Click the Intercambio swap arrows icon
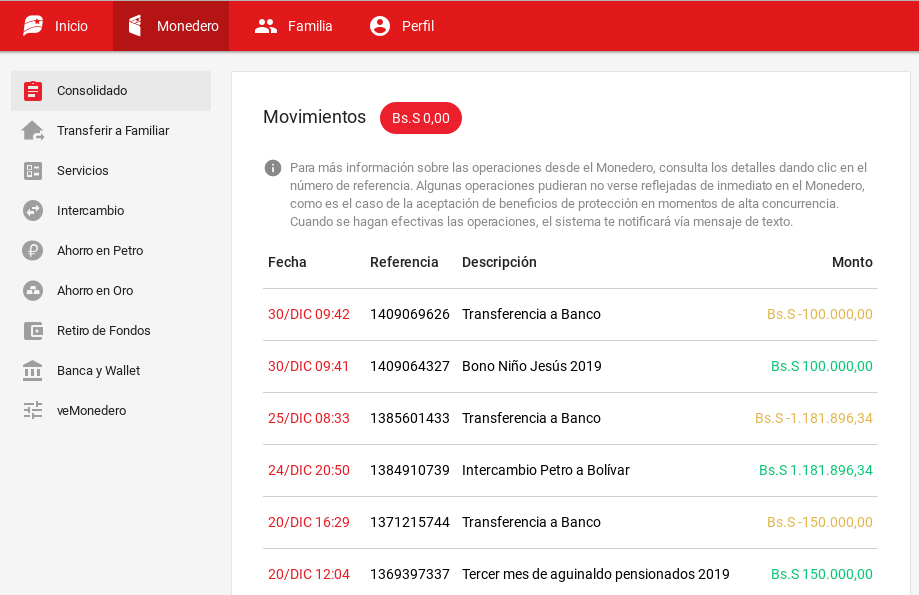The width and height of the screenshot is (919, 595). (x=33, y=210)
